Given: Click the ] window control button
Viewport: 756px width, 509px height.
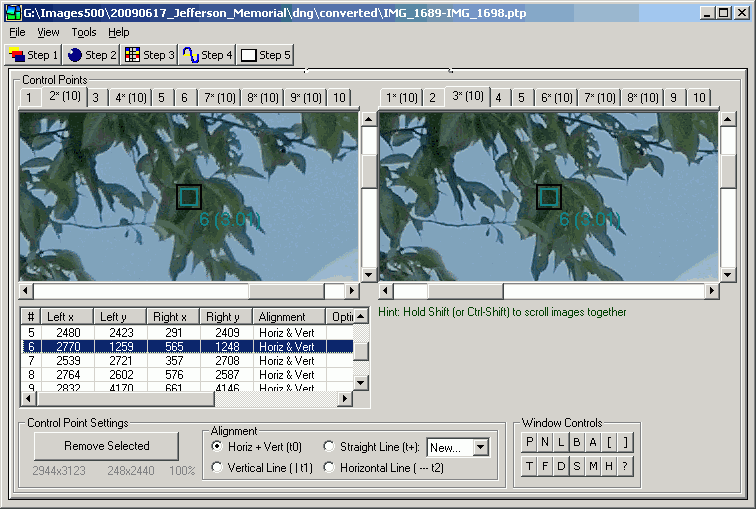Looking at the screenshot, I should coord(625,442).
